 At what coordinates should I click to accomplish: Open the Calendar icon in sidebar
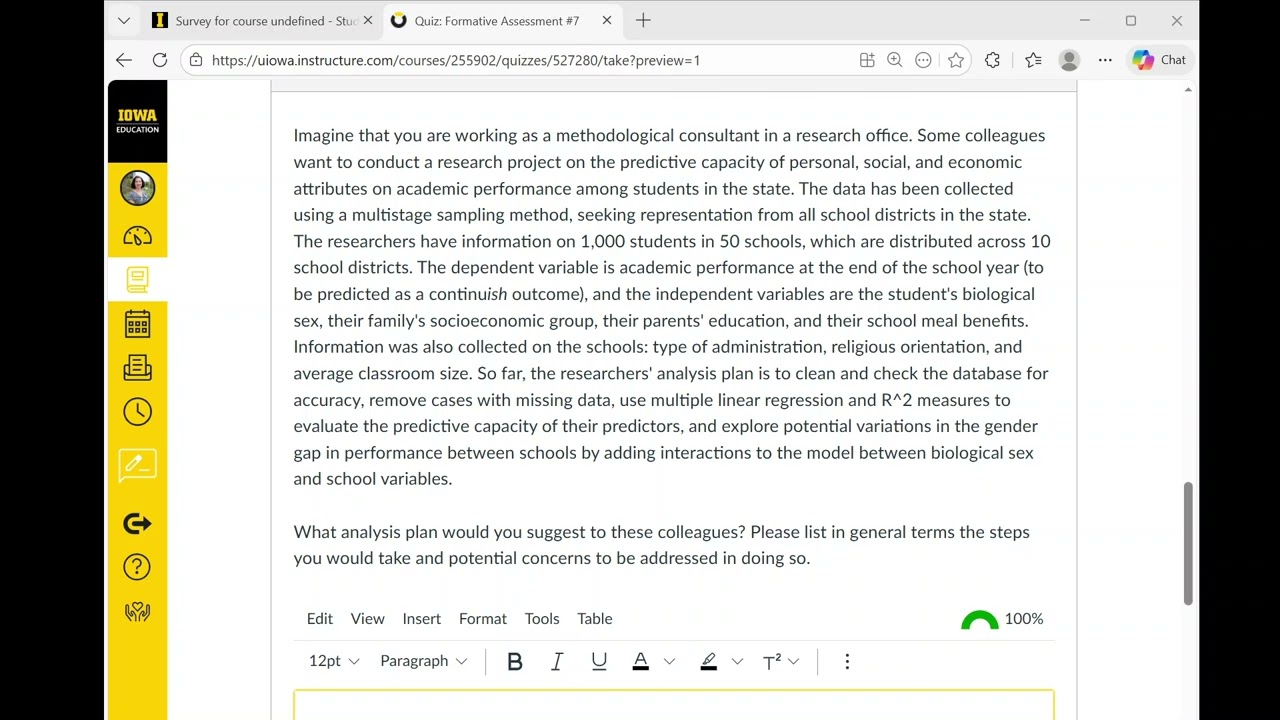pos(138,324)
